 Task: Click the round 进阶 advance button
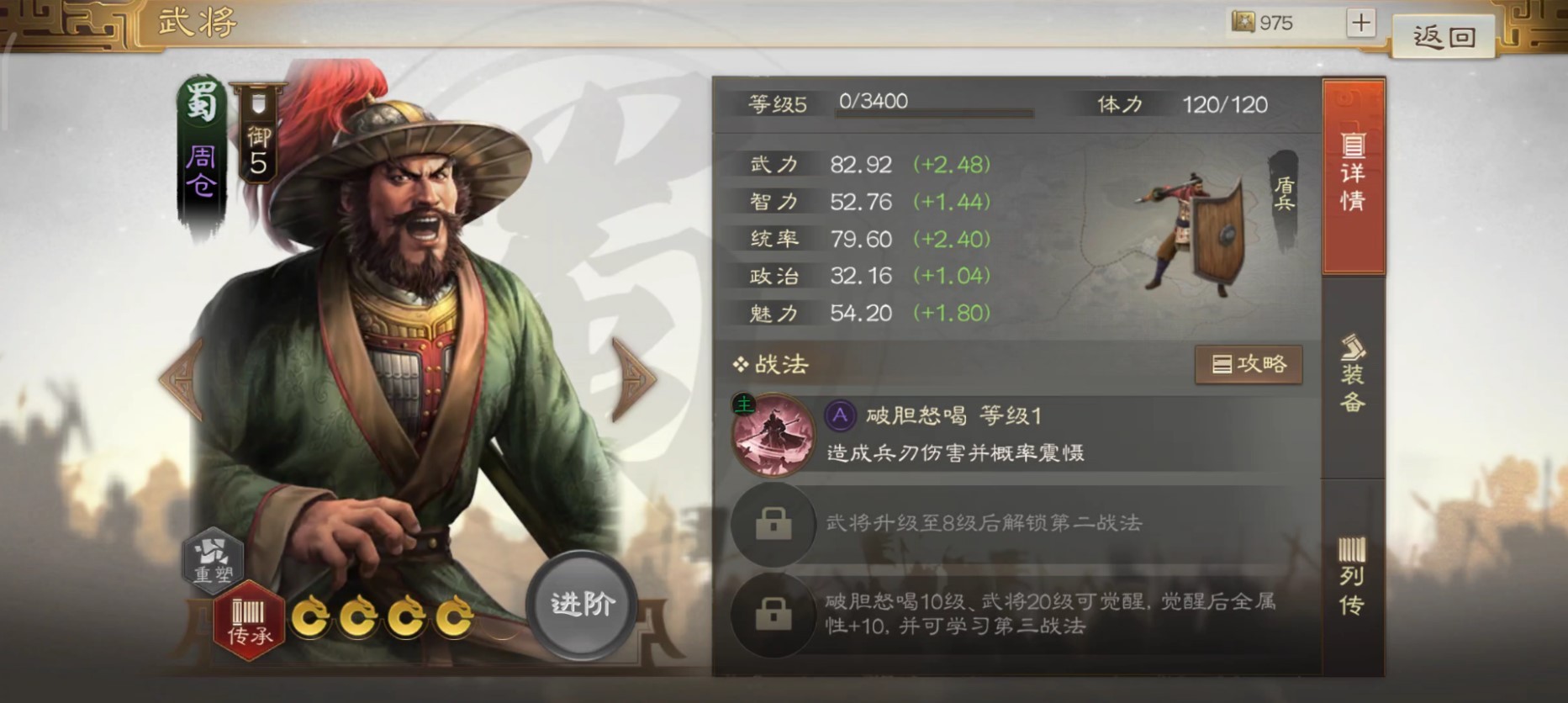583,604
